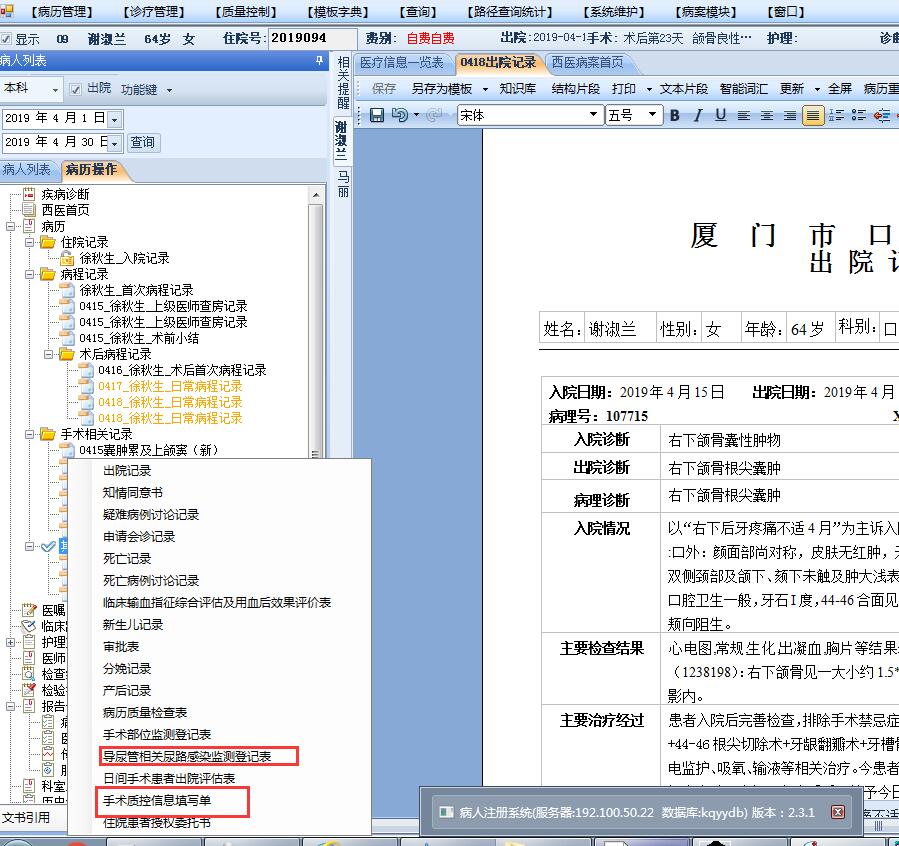Screen dimensions: 899x846
Task: Toggle the 显示 checkbox
Action: tap(6, 39)
